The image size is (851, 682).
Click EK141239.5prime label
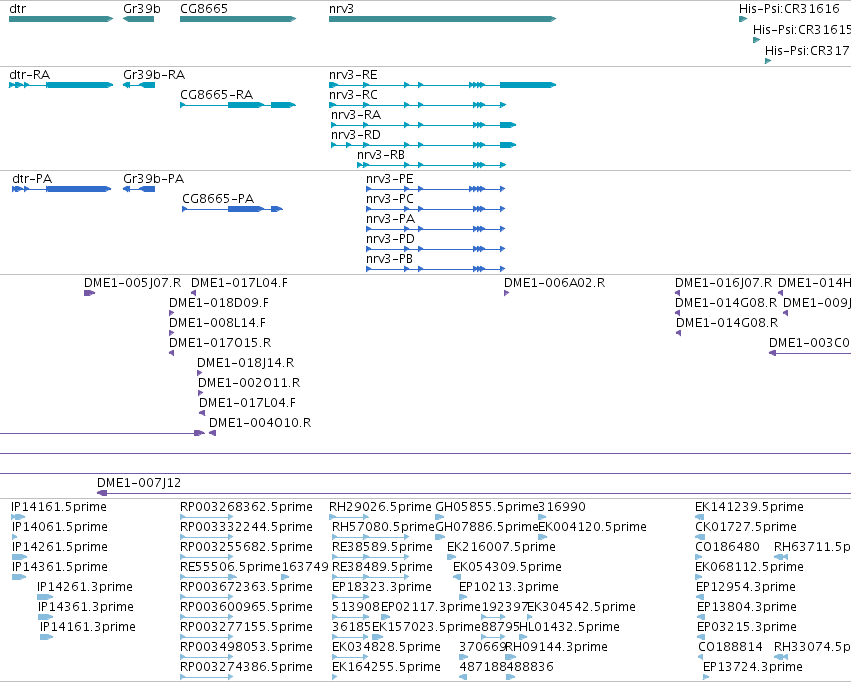click(750, 507)
